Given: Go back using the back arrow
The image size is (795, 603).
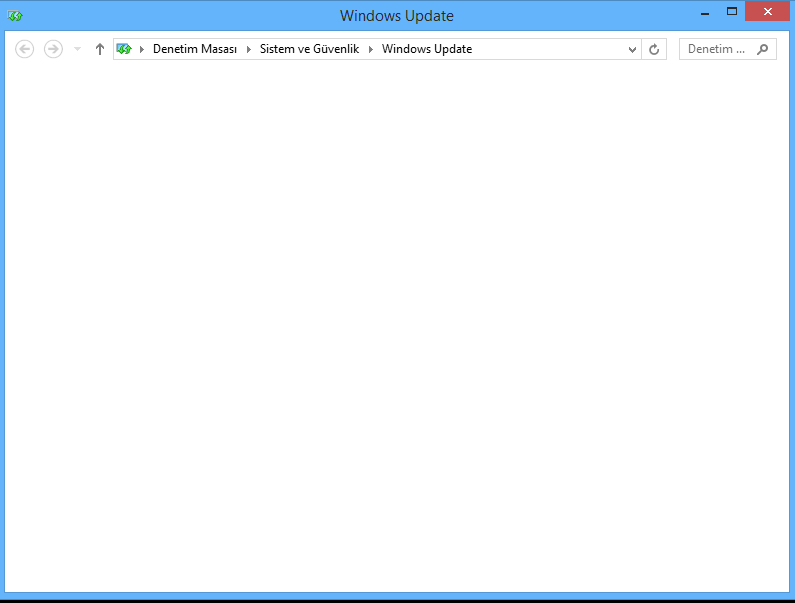Looking at the screenshot, I should pos(24,49).
